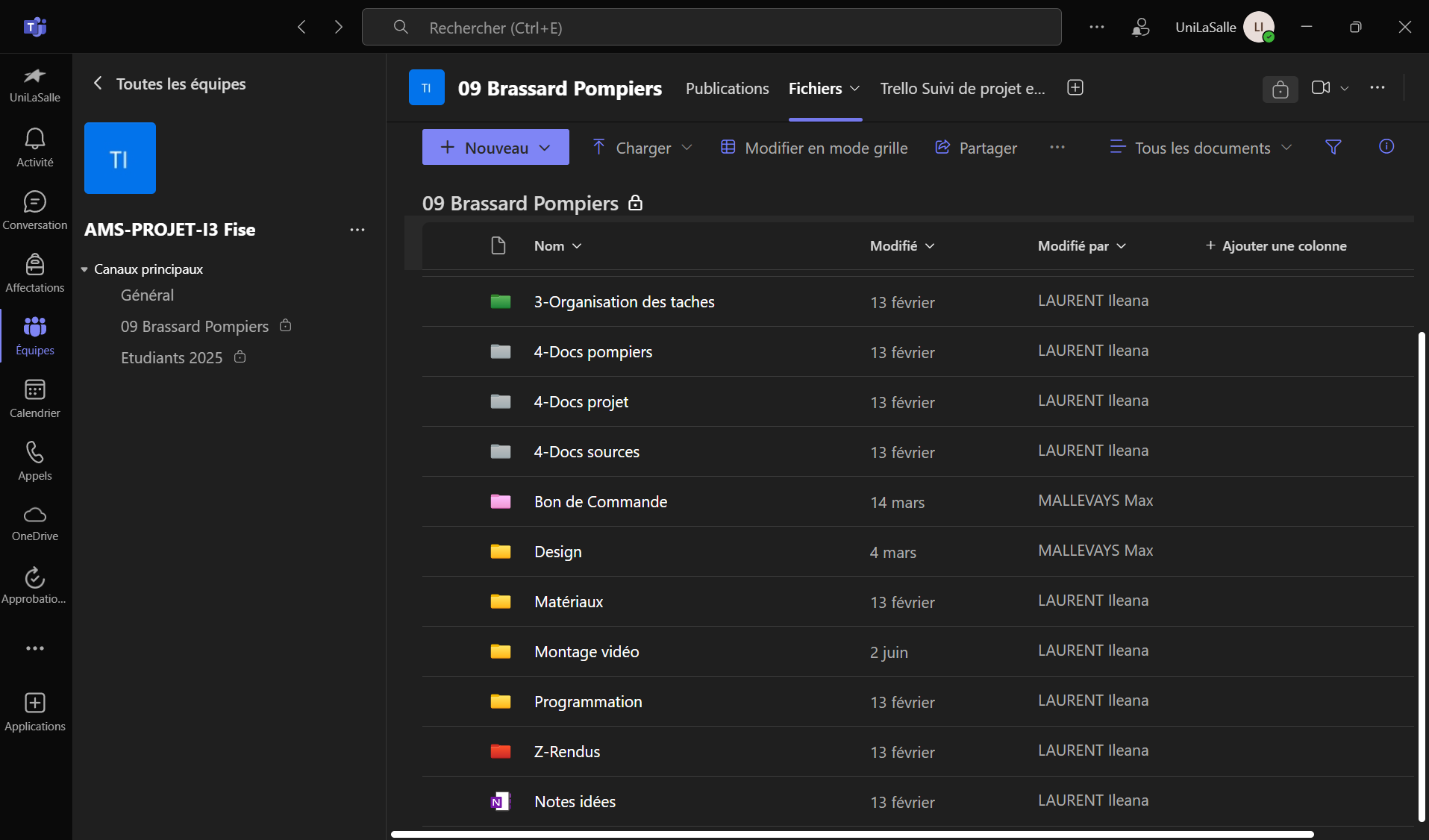
Task: Expand the Nouveau dropdown button
Action: point(495,148)
